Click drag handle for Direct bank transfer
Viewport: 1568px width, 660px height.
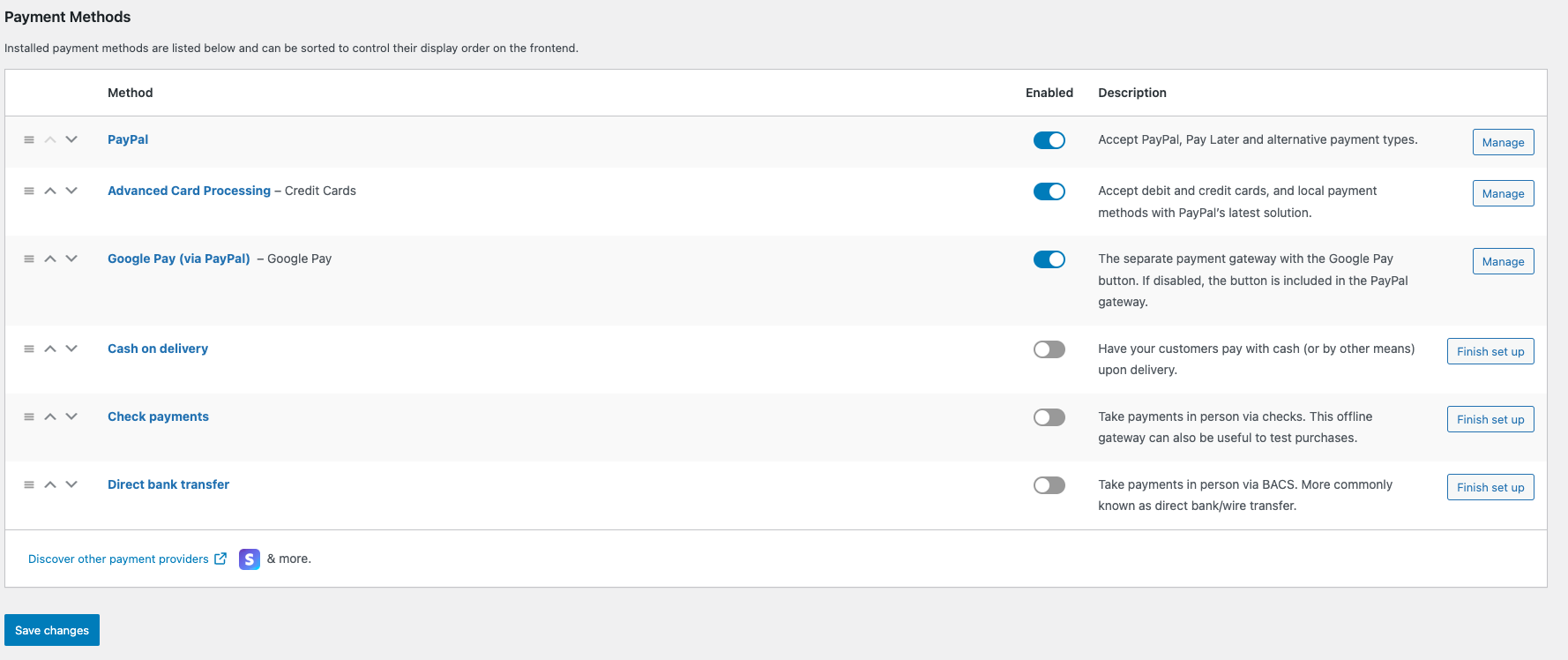click(29, 484)
